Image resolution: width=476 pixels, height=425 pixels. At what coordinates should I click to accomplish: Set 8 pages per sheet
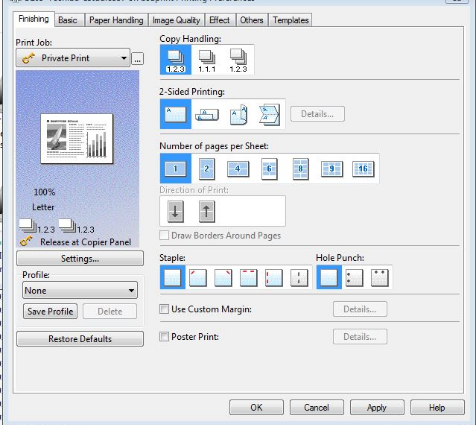coord(300,169)
